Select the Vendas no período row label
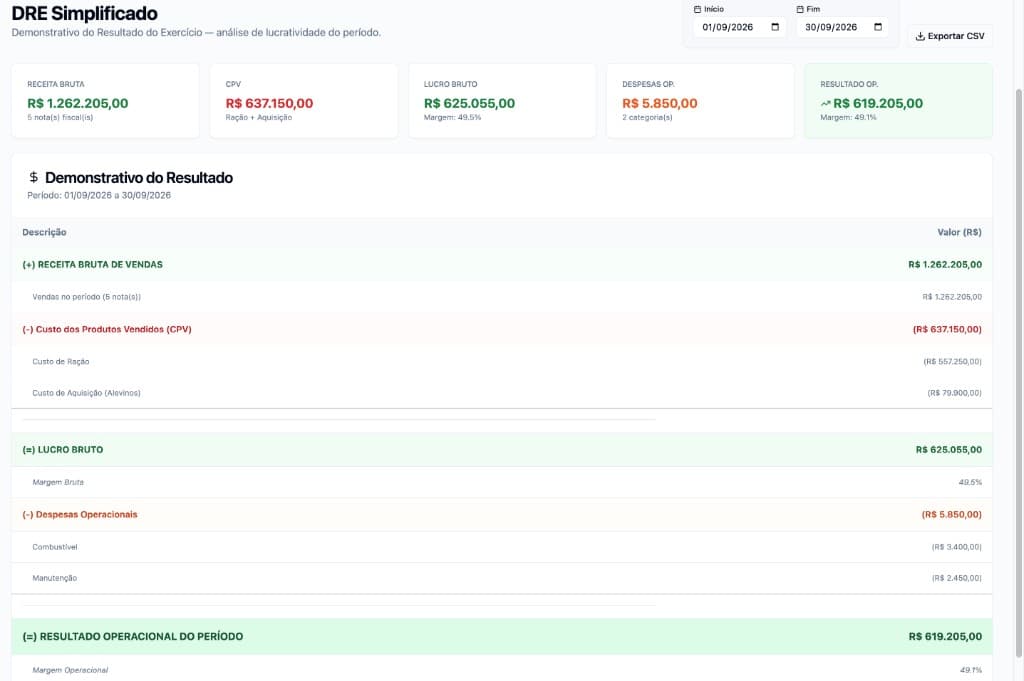 tap(87, 296)
